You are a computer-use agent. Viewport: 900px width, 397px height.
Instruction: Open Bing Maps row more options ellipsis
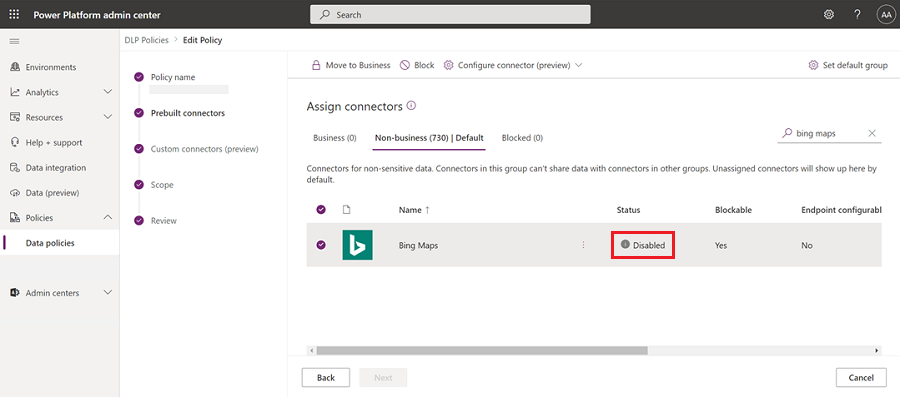point(583,245)
